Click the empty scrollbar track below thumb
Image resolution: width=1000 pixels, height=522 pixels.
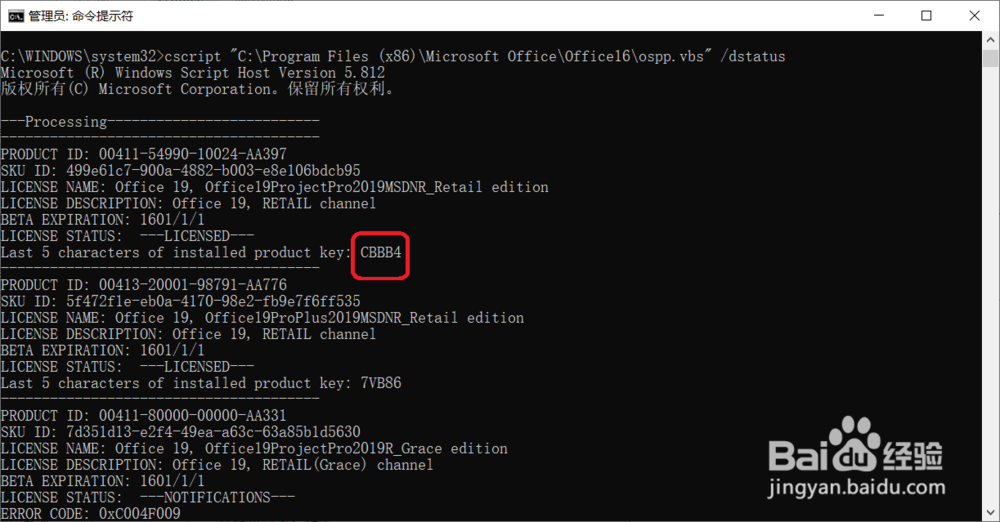(990, 300)
